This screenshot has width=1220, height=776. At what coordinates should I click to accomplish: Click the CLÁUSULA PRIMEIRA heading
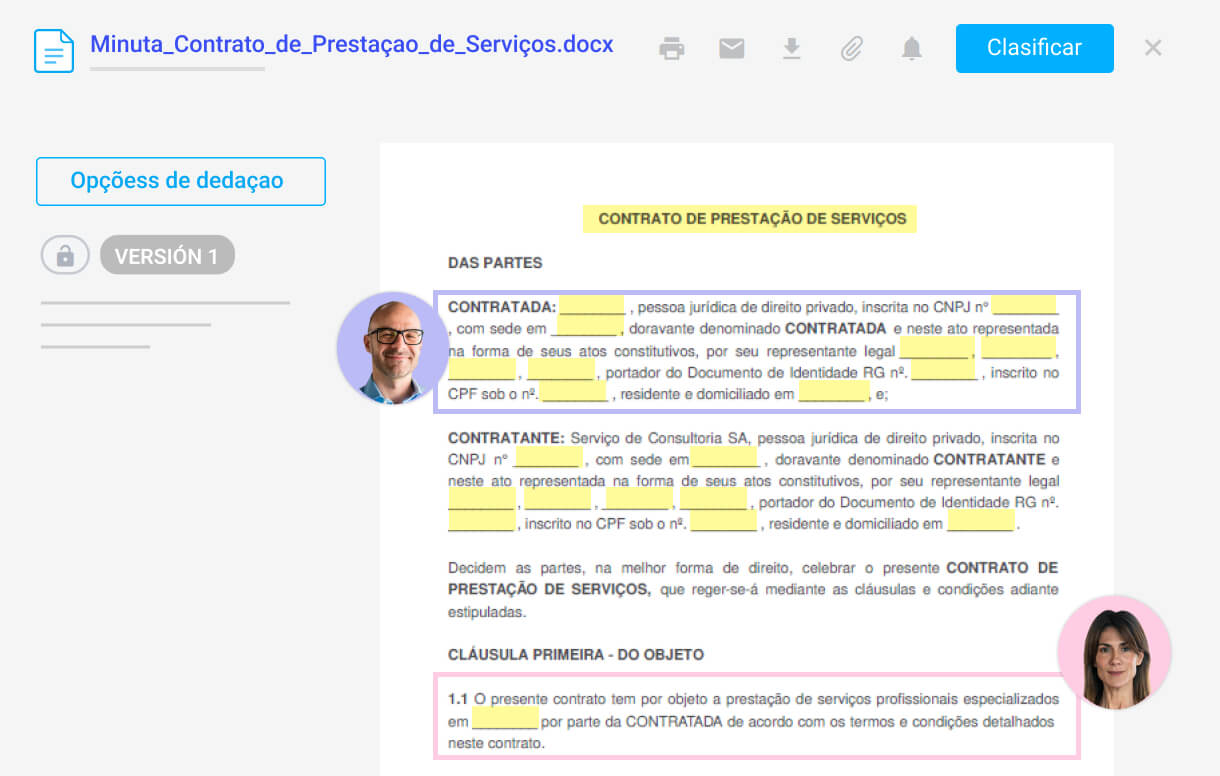[576, 655]
